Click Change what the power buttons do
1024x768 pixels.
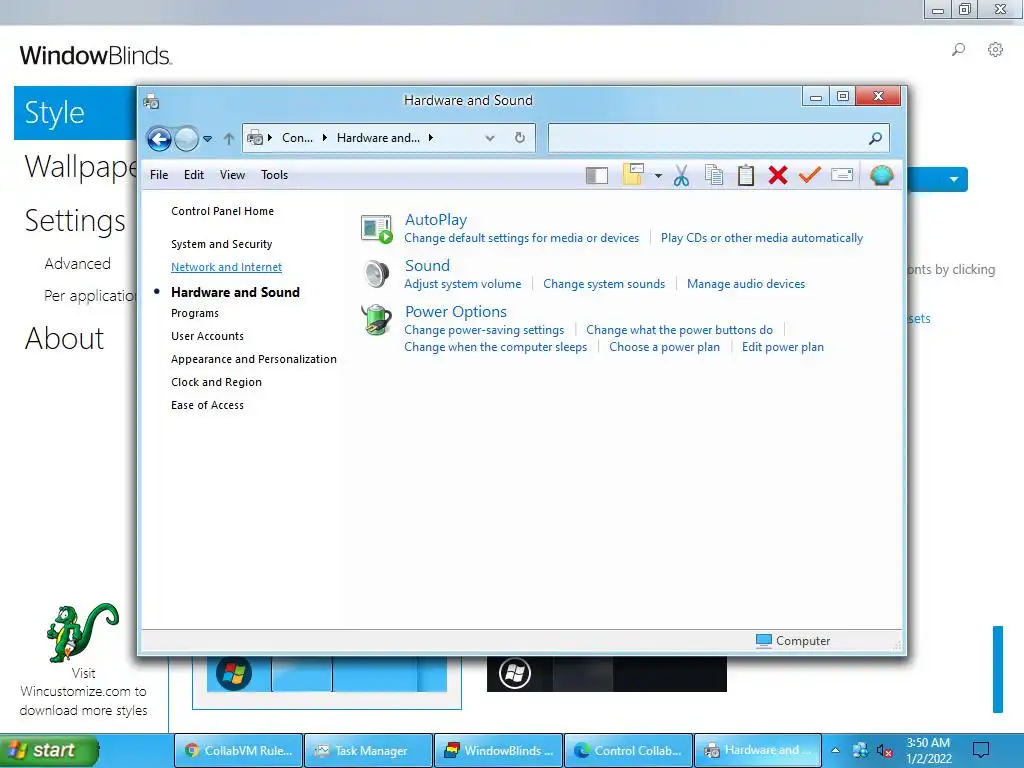coord(679,330)
